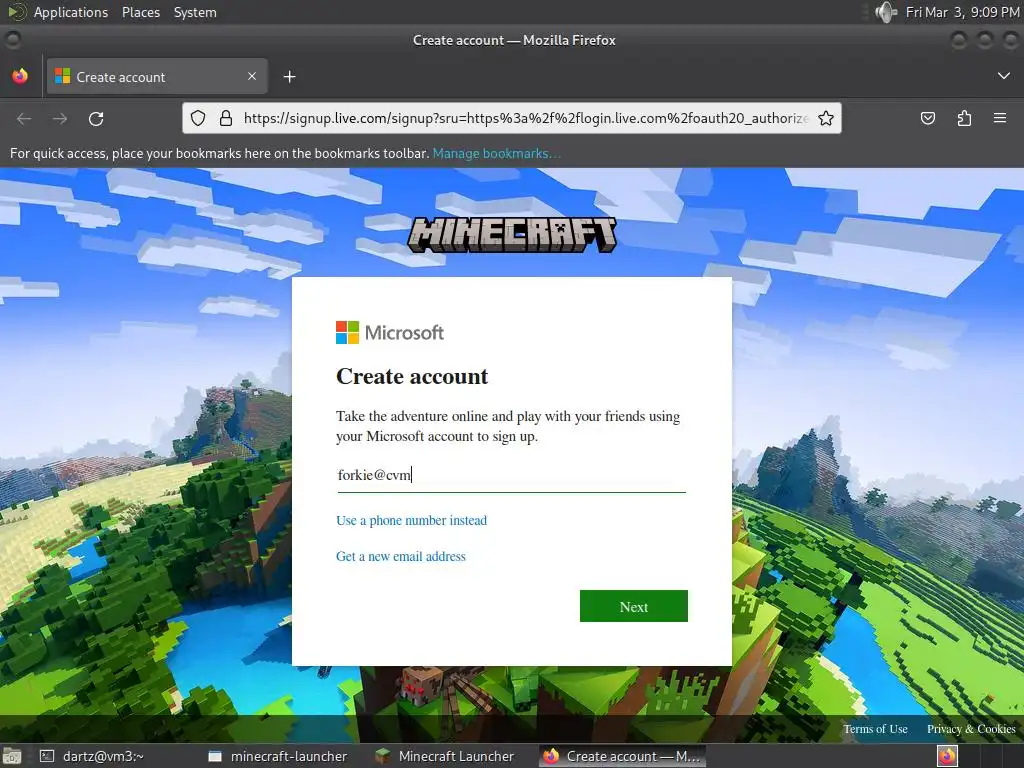The image size is (1024, 768).
Task: Open the Firefox hamburger menu
Action: (x=1000, y=118)
